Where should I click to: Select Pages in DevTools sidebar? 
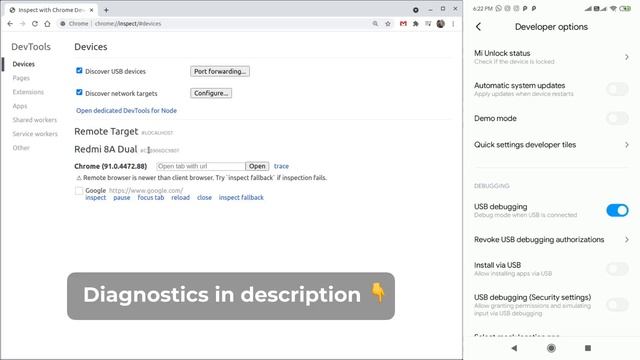click(x=21, y=78)
